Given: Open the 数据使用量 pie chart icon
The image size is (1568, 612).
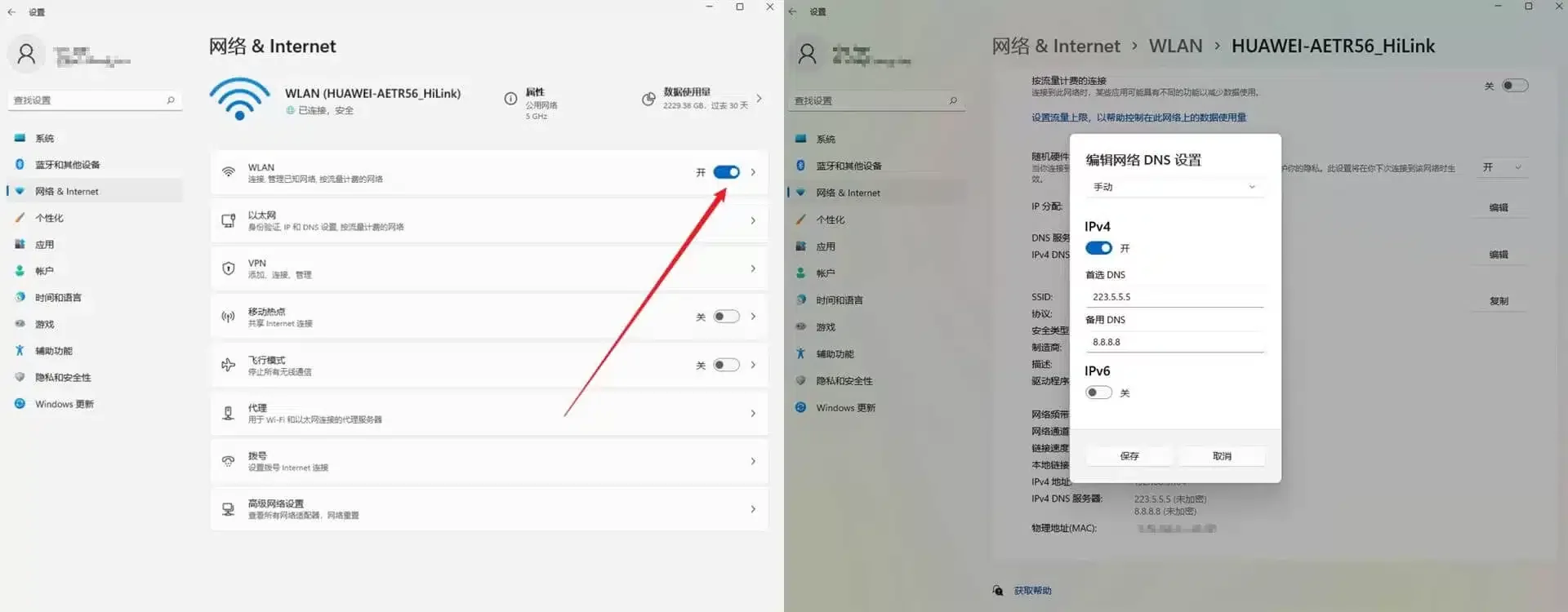Looking at the screenshot, I should click(x=648, y=99).
